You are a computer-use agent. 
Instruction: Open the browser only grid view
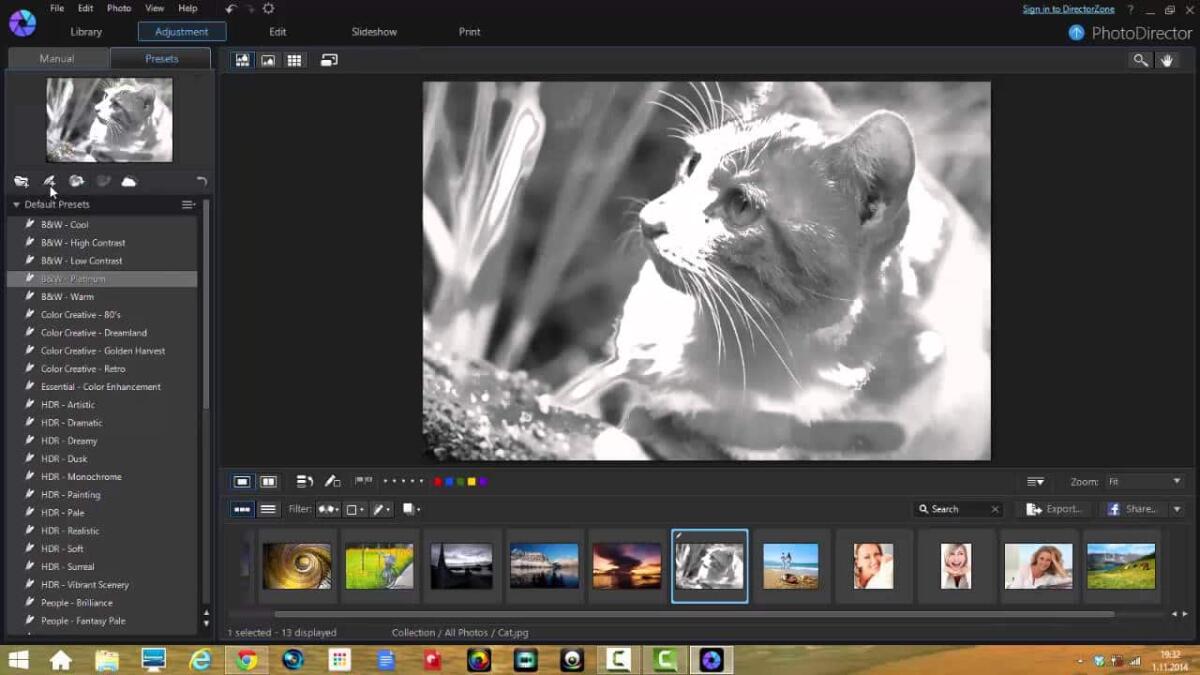coord(293,60)
